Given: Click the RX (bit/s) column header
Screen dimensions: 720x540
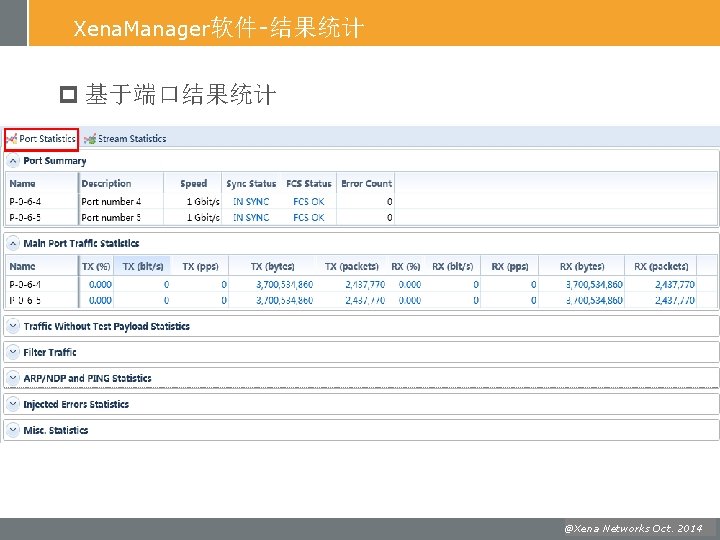Looking at the screenshot, I should point(453,266).
